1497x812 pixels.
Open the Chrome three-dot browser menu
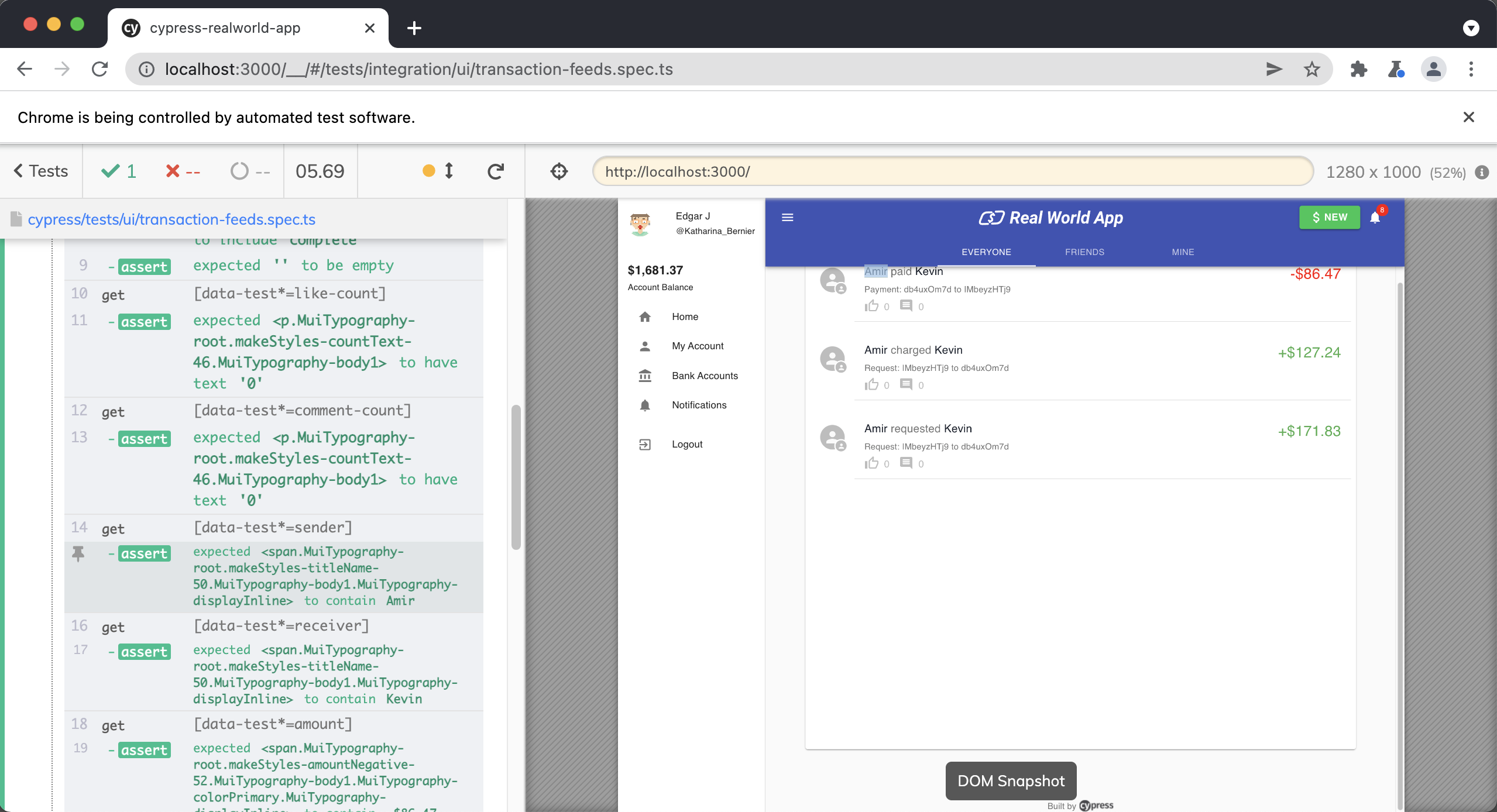point(1471,69)
